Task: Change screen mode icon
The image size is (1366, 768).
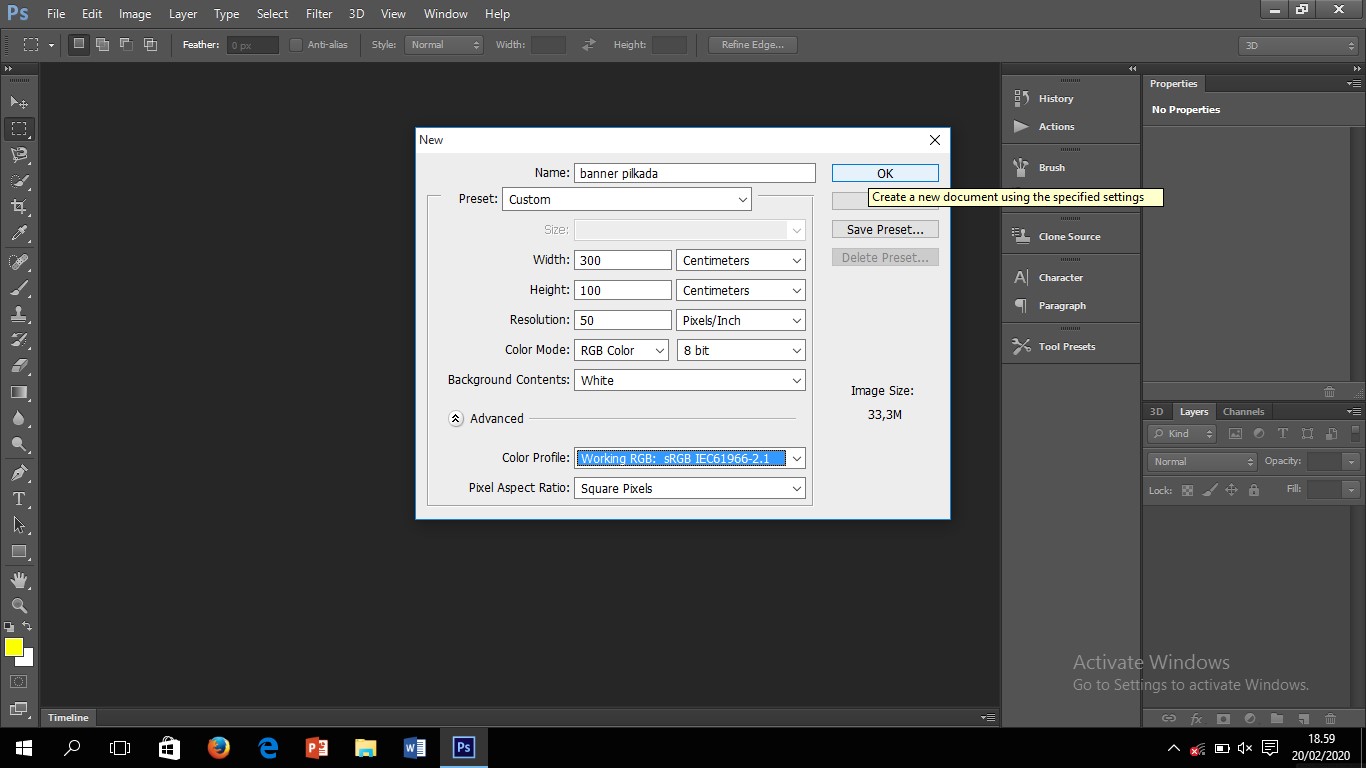Action: (x=19, y=708)
